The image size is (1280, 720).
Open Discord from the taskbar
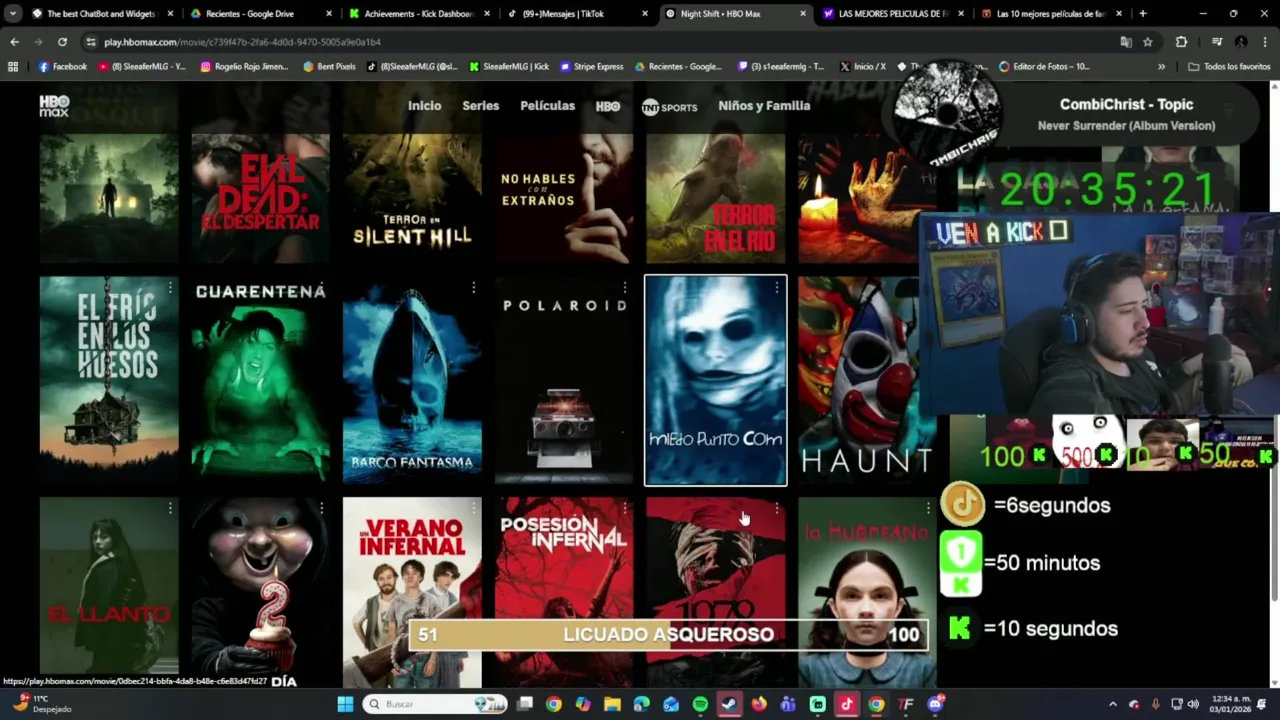(935, 704)
